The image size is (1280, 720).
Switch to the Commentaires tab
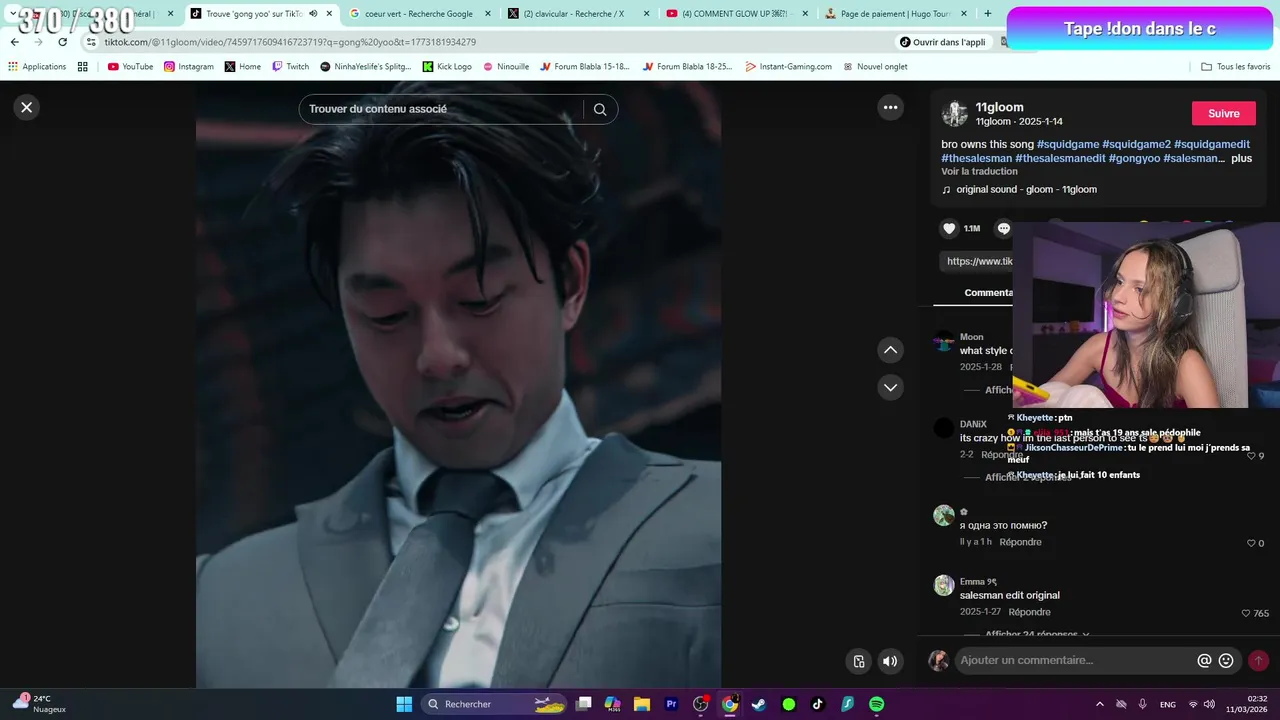(988, 292)
